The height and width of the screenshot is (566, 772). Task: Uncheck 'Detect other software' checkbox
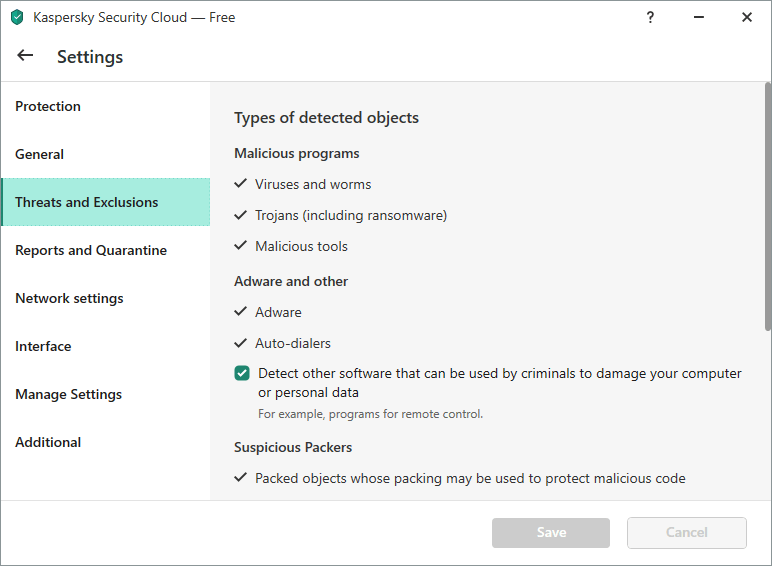tap(242, 374)
